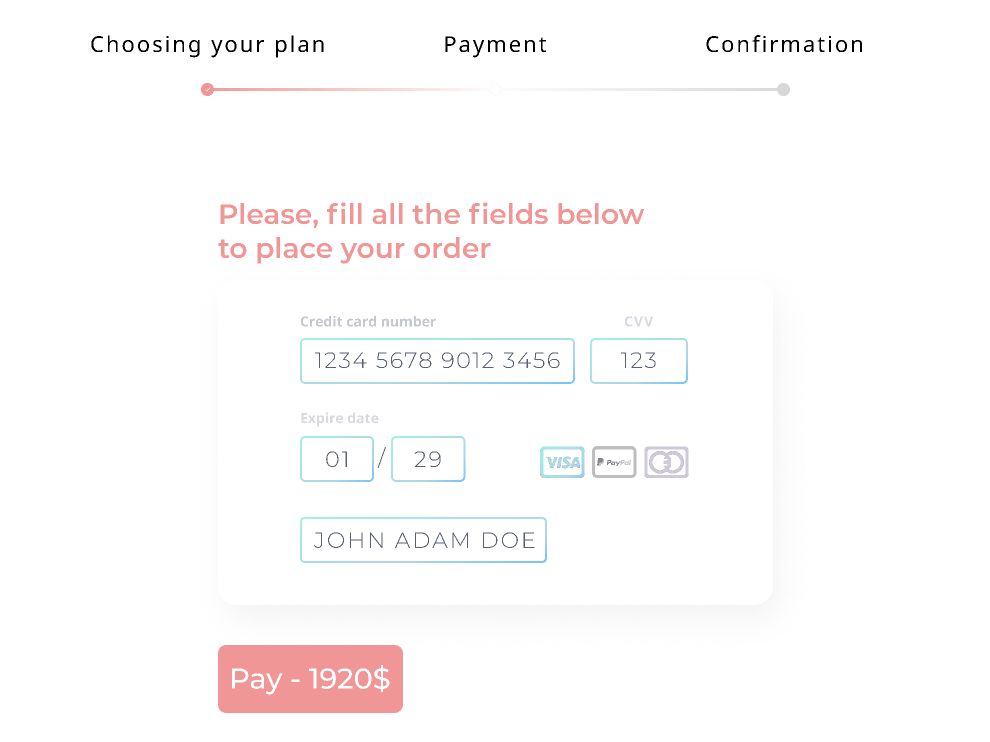The image size is (990, 742).
Task: Select the JOHN ADAM DOE name field
Action: click(423, 540)
